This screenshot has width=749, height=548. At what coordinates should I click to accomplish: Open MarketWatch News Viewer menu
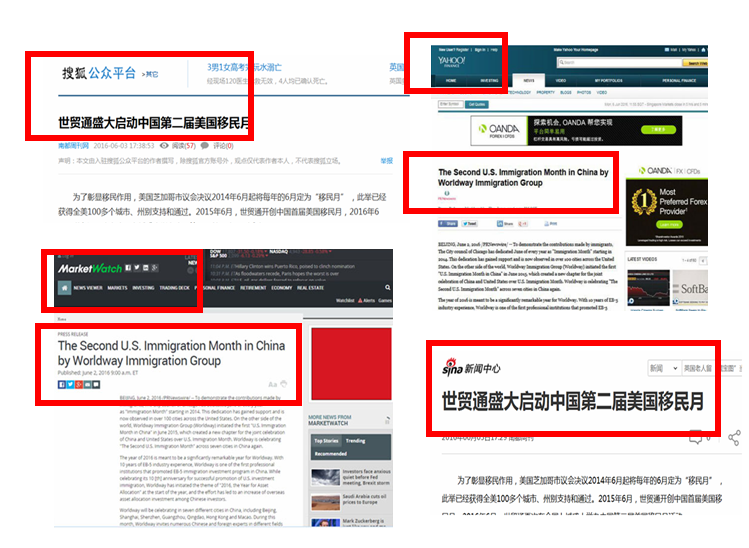[x=88, y=288]
